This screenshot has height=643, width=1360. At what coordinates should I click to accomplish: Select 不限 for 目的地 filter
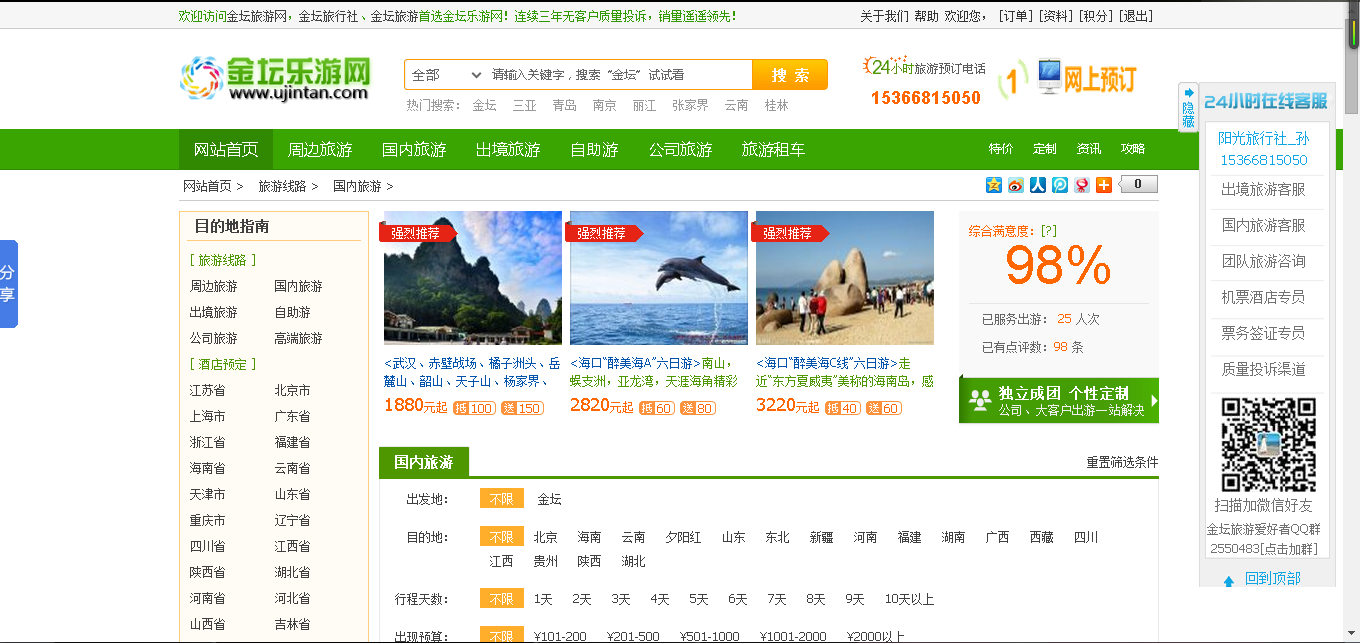click(x=501, y=537)
